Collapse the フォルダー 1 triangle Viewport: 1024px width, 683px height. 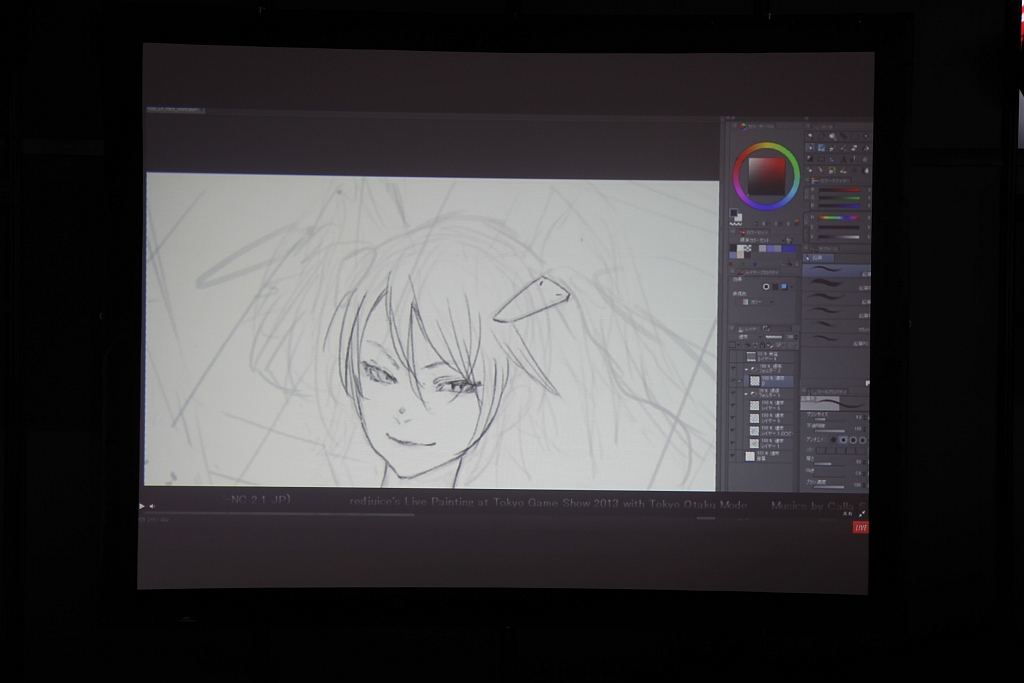tap(746, 394)
